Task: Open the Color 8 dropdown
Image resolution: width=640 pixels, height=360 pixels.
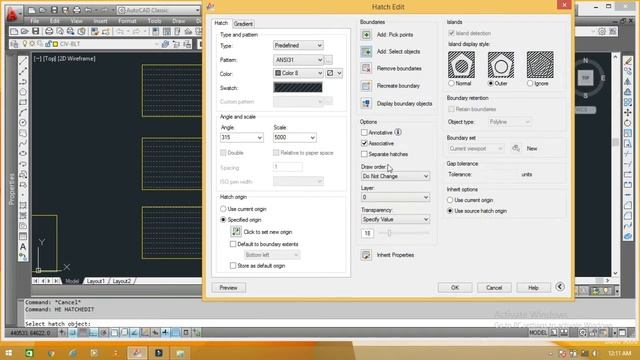Action: coord(298,73)
